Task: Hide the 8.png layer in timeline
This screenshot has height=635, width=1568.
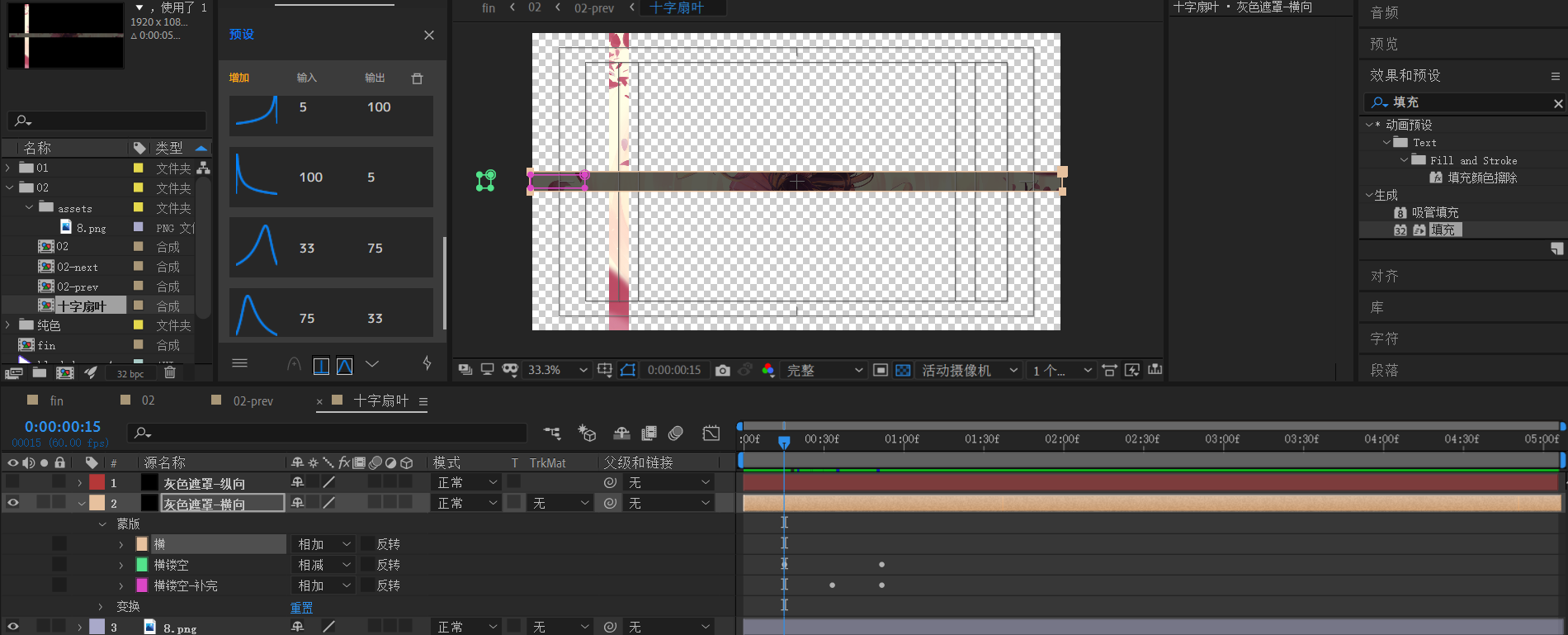Action: 13,627
